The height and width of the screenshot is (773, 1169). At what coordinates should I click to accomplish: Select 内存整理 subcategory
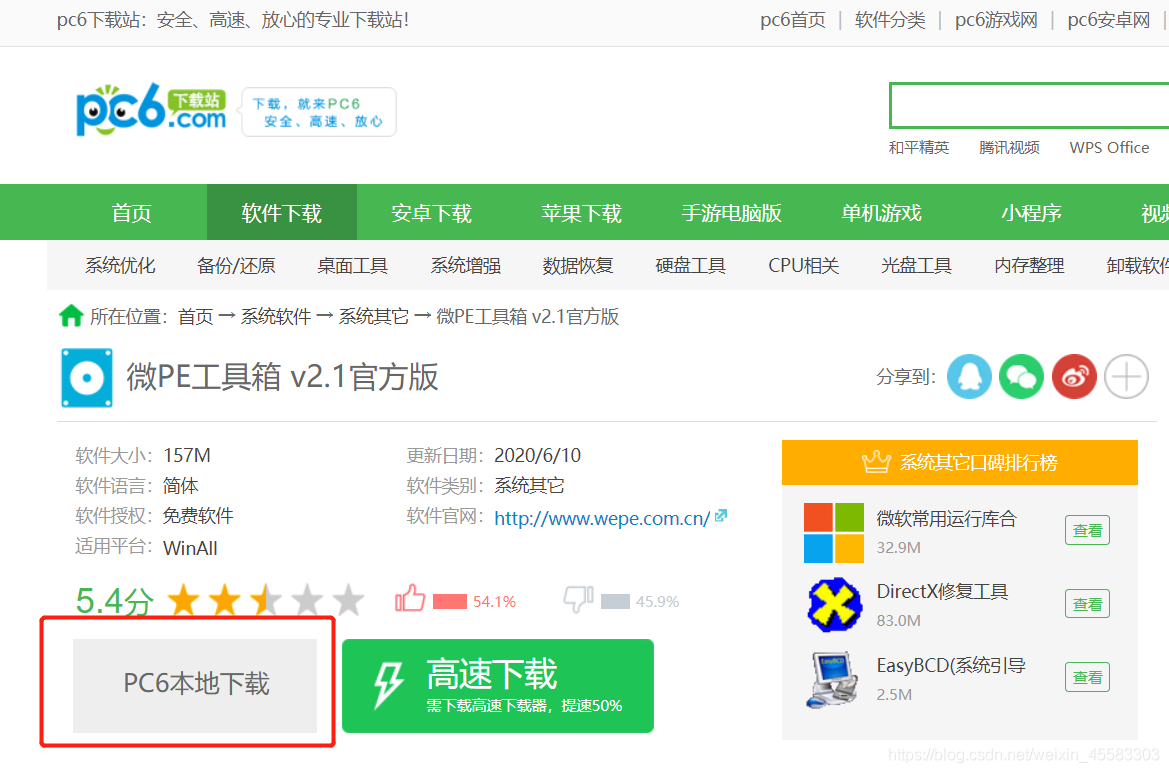click(1029, 265)
